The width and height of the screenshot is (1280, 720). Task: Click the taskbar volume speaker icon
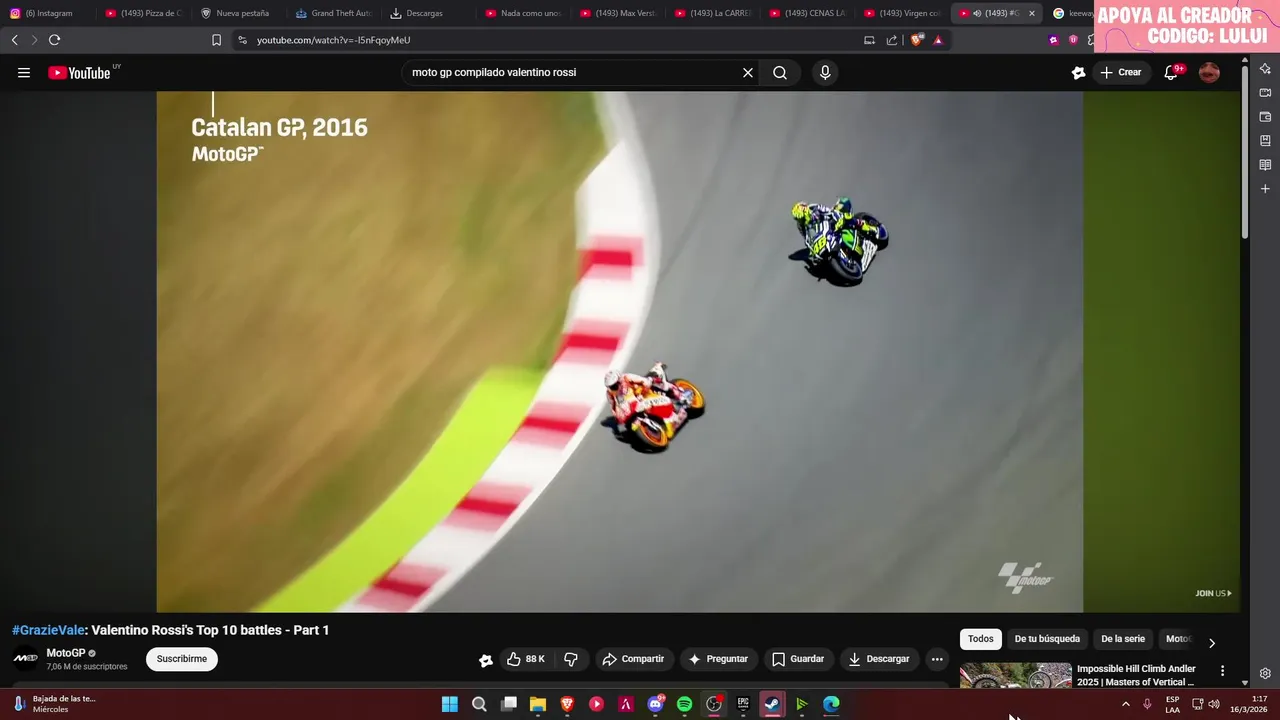pos(1214,704)
